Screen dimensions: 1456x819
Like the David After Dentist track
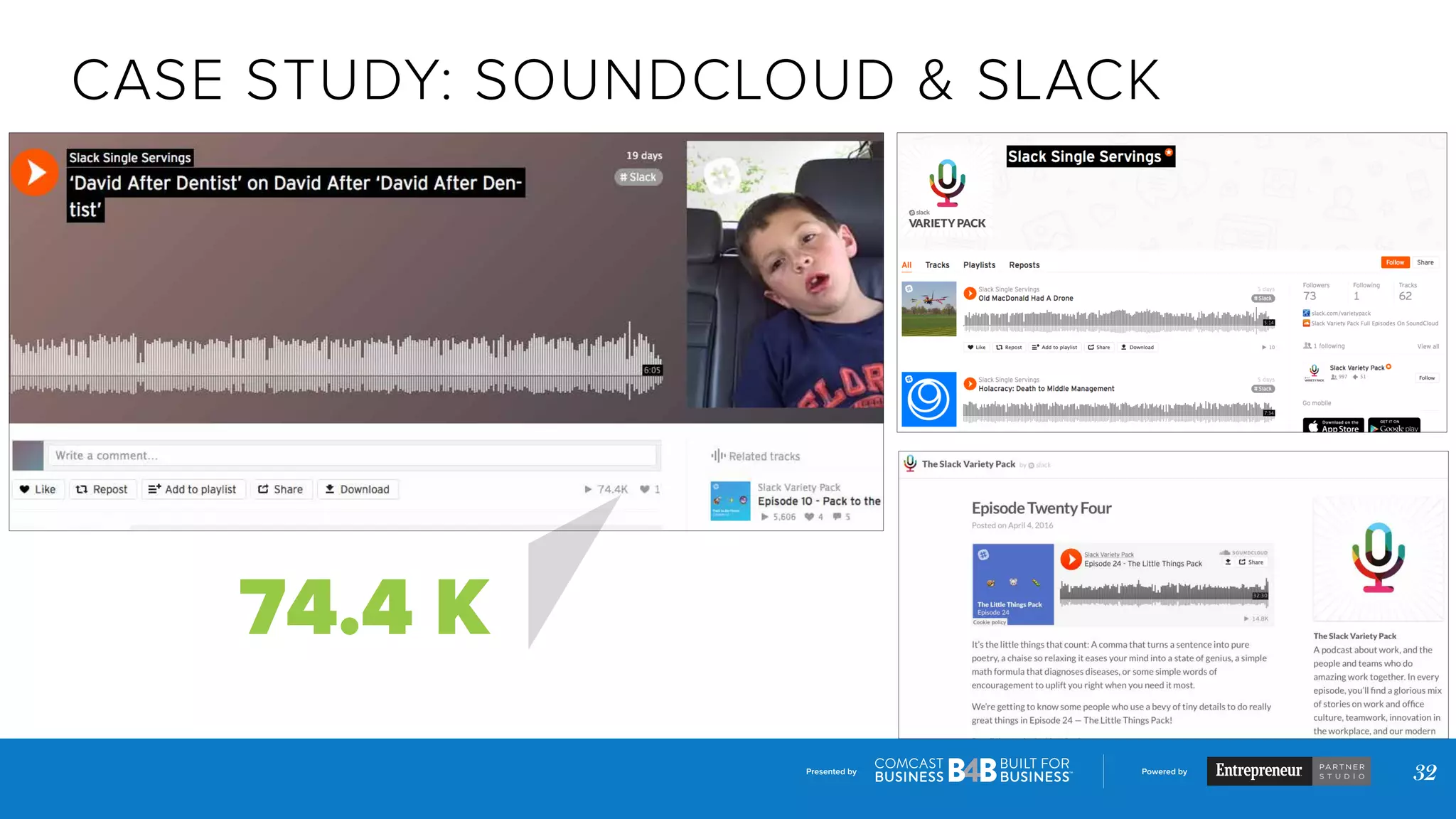pyautogui.click(x=38, y=489)
